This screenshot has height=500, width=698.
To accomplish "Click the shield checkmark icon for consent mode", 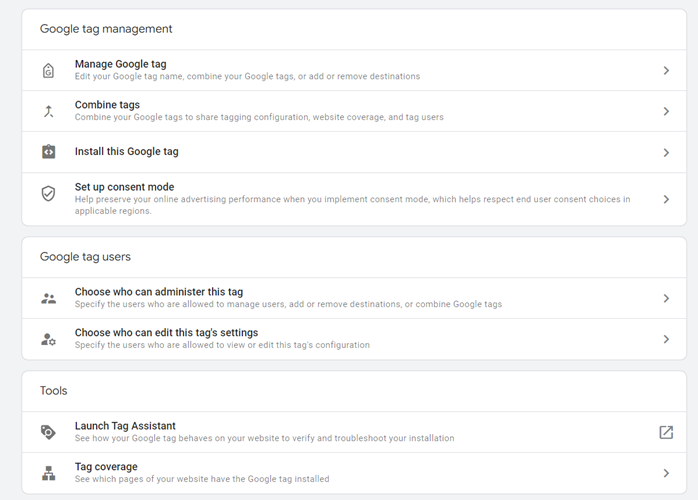I will (49, 193).
